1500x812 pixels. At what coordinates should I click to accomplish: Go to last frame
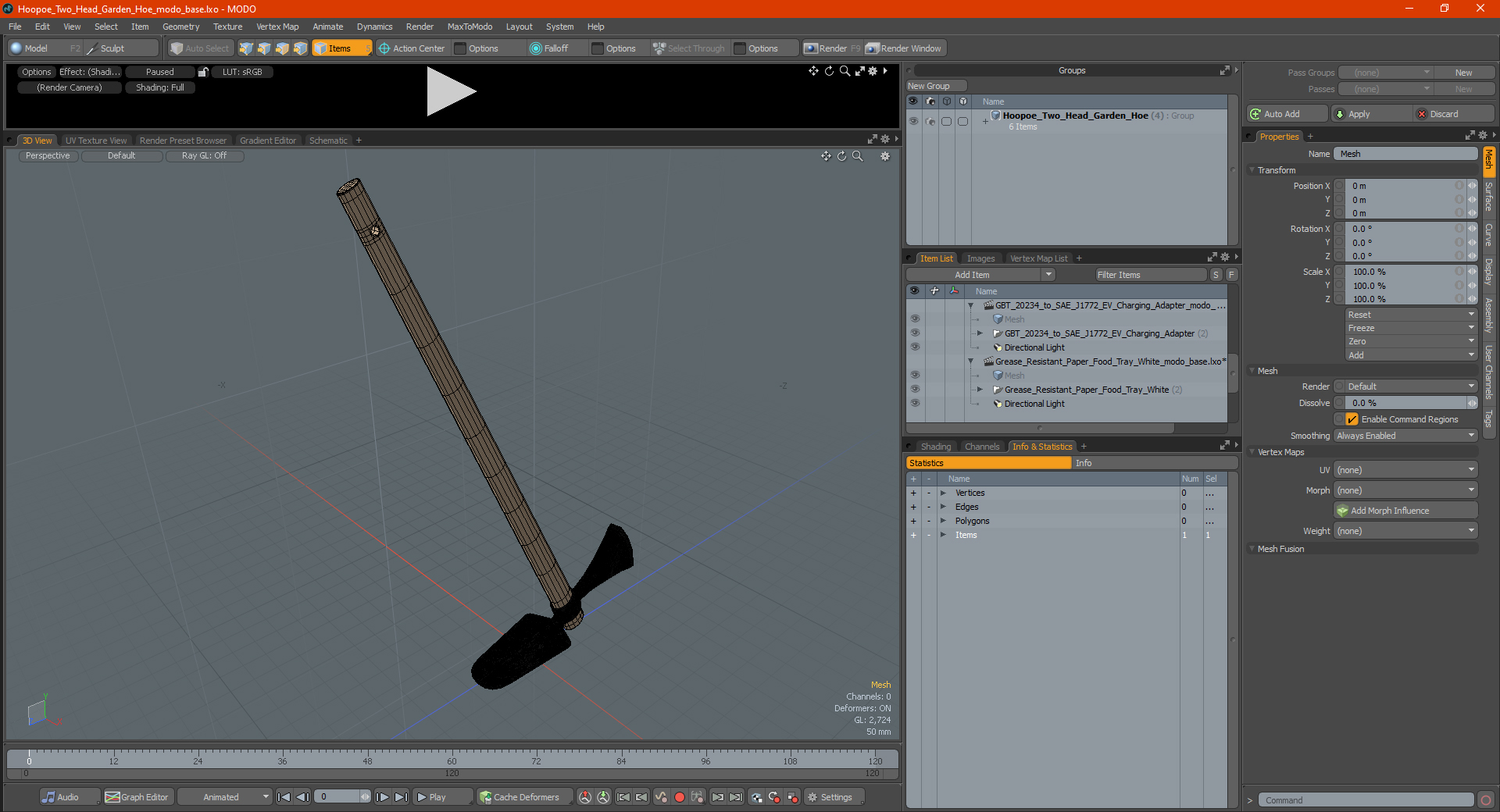pyautogui.click(x=401, y=797)
